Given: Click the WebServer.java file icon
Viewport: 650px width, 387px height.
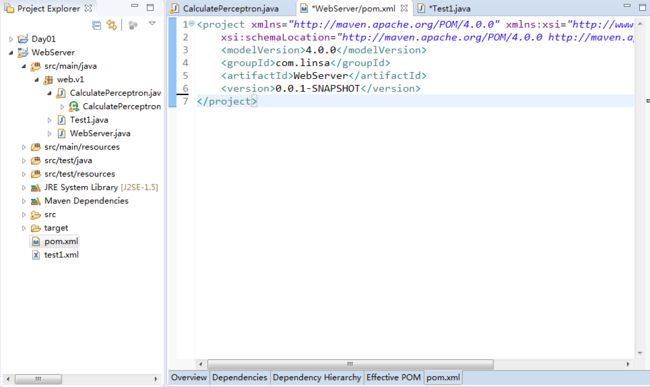Looking at the screenshot, I should coord(61,133).
